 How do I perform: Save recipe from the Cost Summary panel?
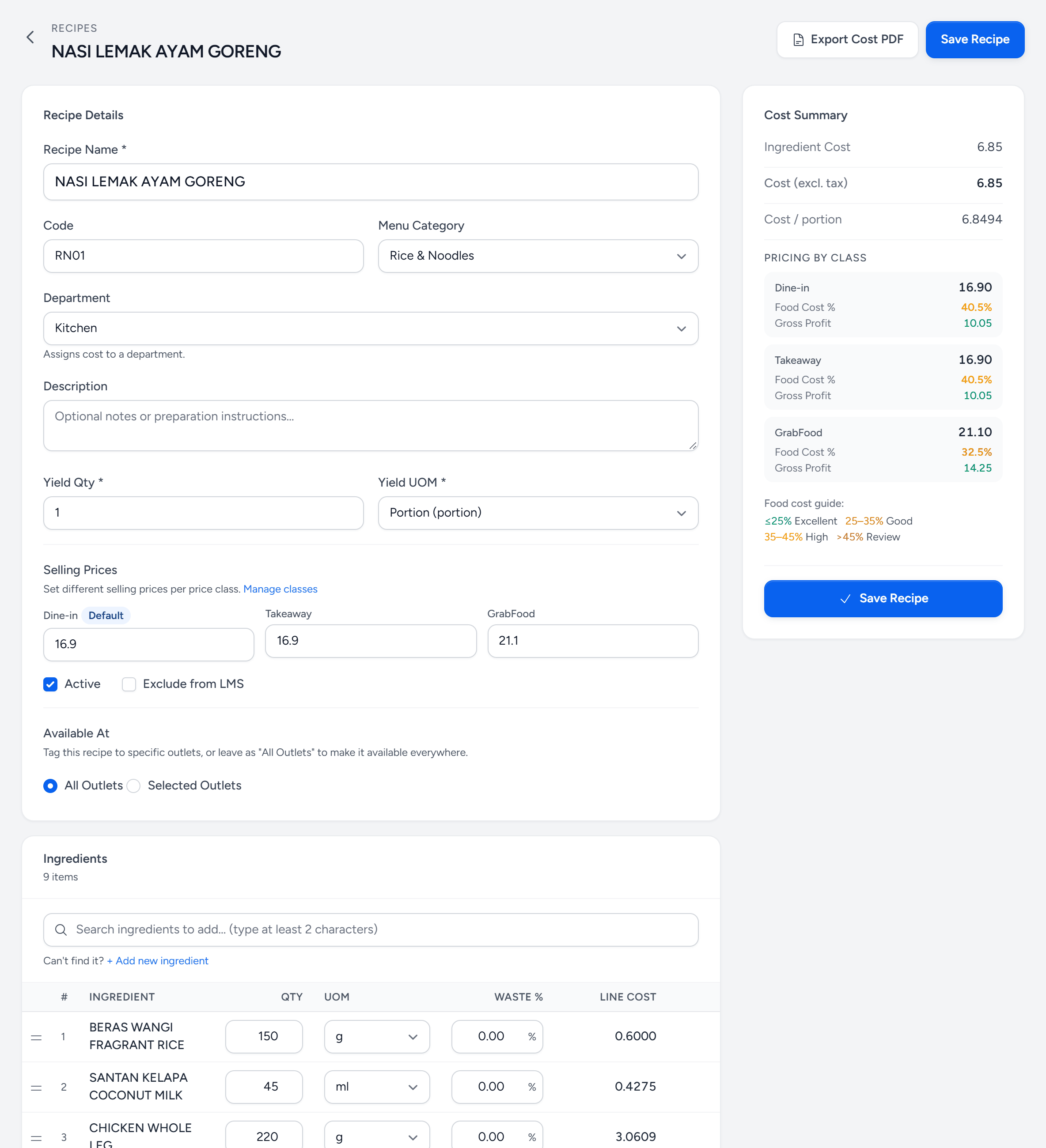[x=883, y=598]
